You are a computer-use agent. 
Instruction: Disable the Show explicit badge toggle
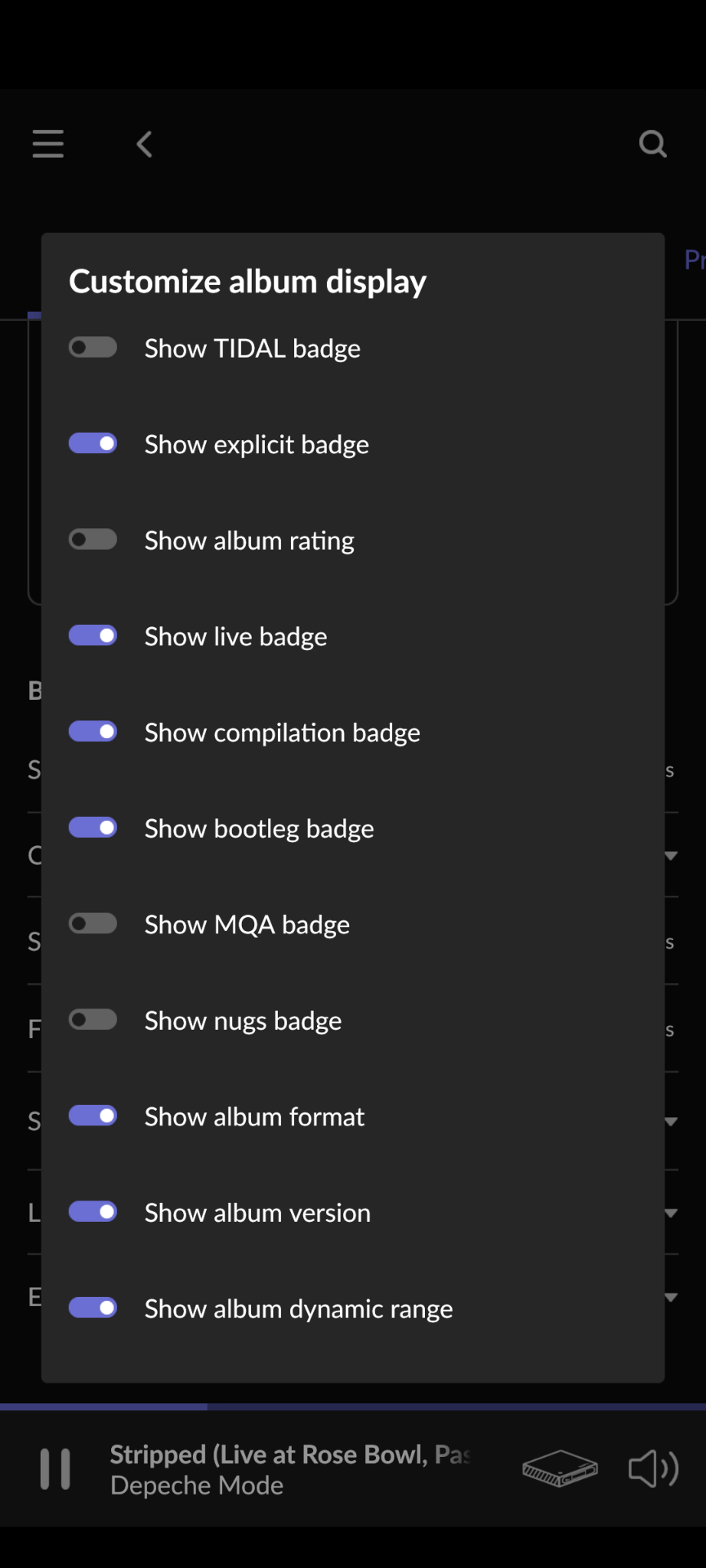(x=93, y=443)
